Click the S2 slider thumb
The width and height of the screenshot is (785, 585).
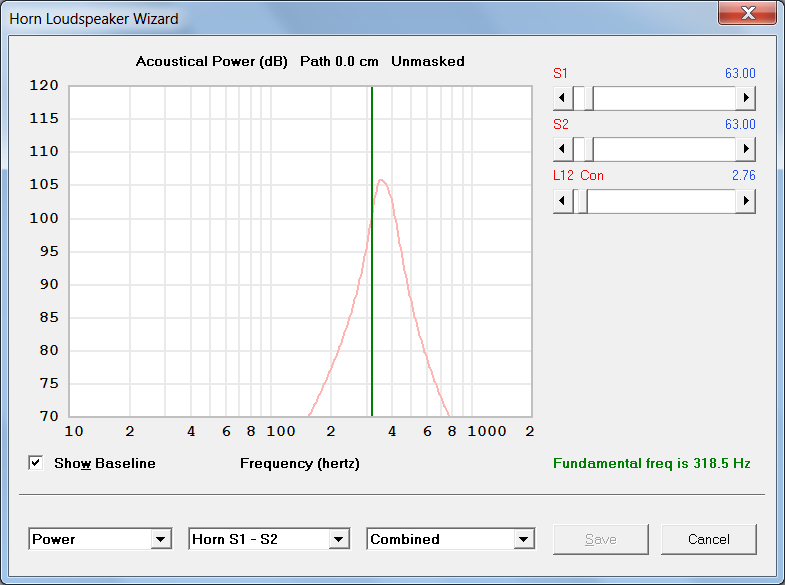coord(589,149)
